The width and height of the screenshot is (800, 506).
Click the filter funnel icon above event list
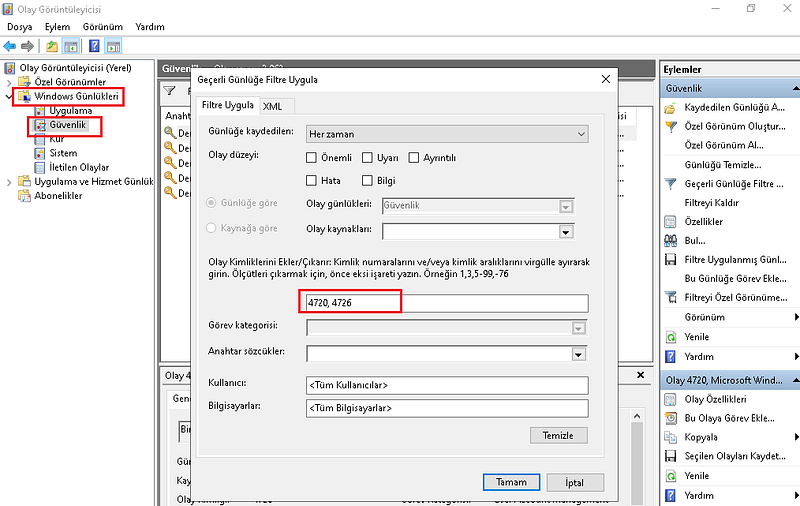tap(169, 91)
